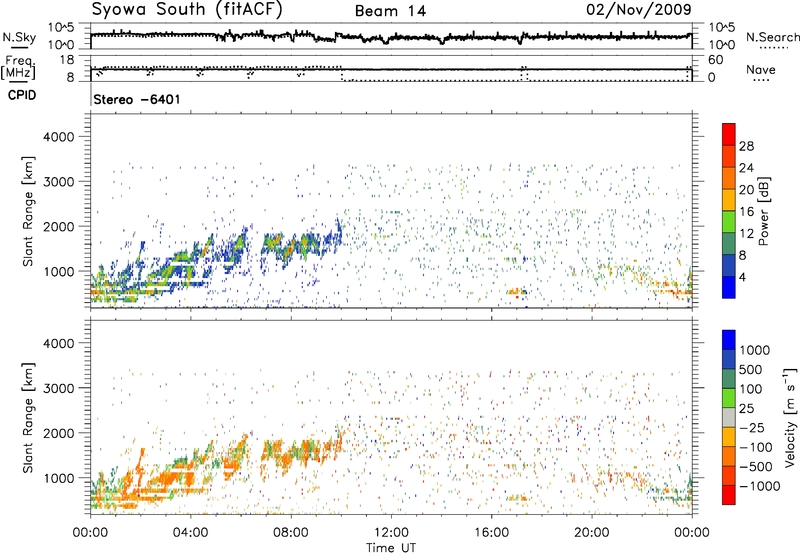The width and height of the screenshot is (800, 554).
Task: Click the N.Search dotted legend sample line
Action: click(774, 47)
